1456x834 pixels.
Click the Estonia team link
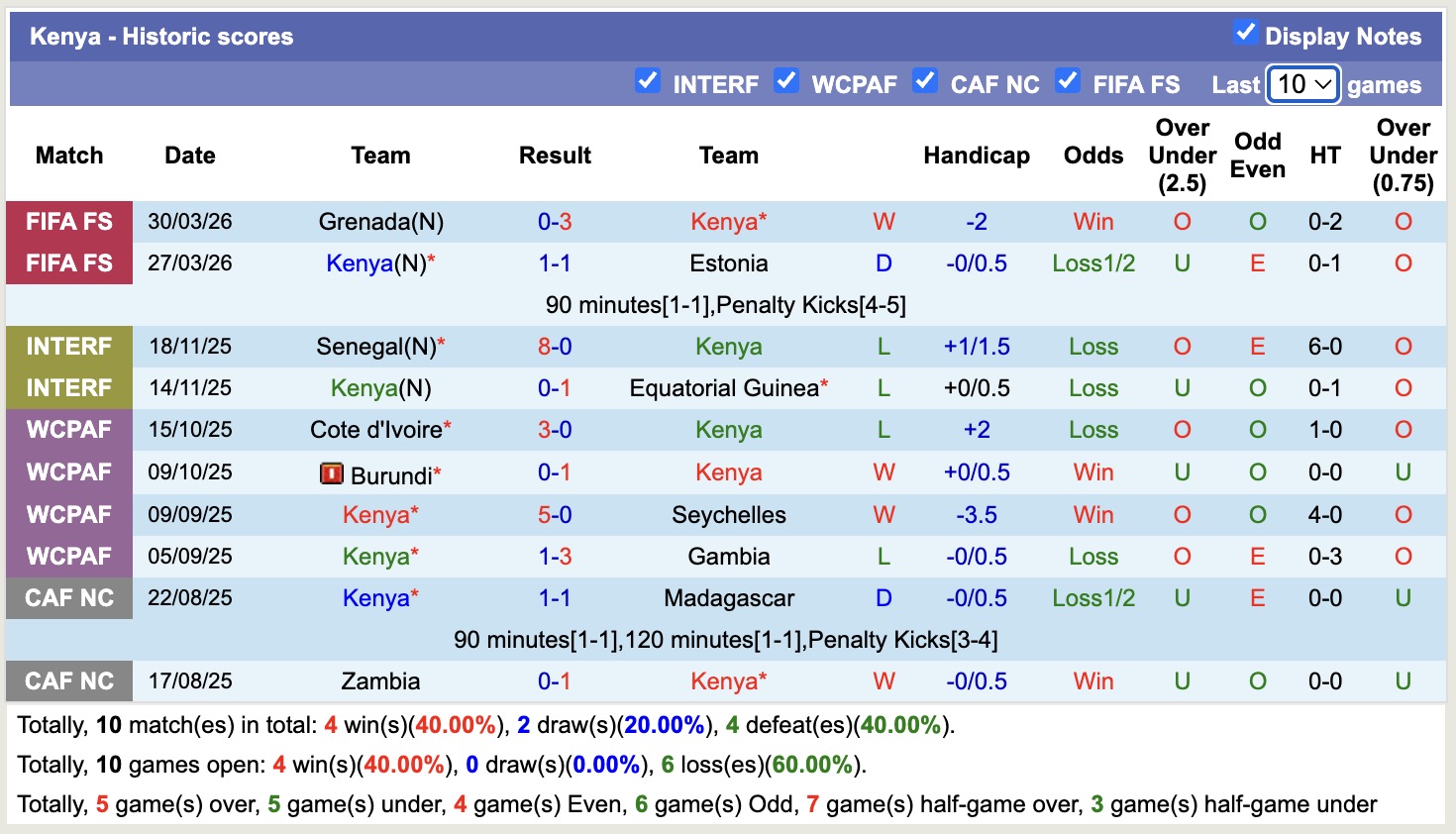[729, 263]
